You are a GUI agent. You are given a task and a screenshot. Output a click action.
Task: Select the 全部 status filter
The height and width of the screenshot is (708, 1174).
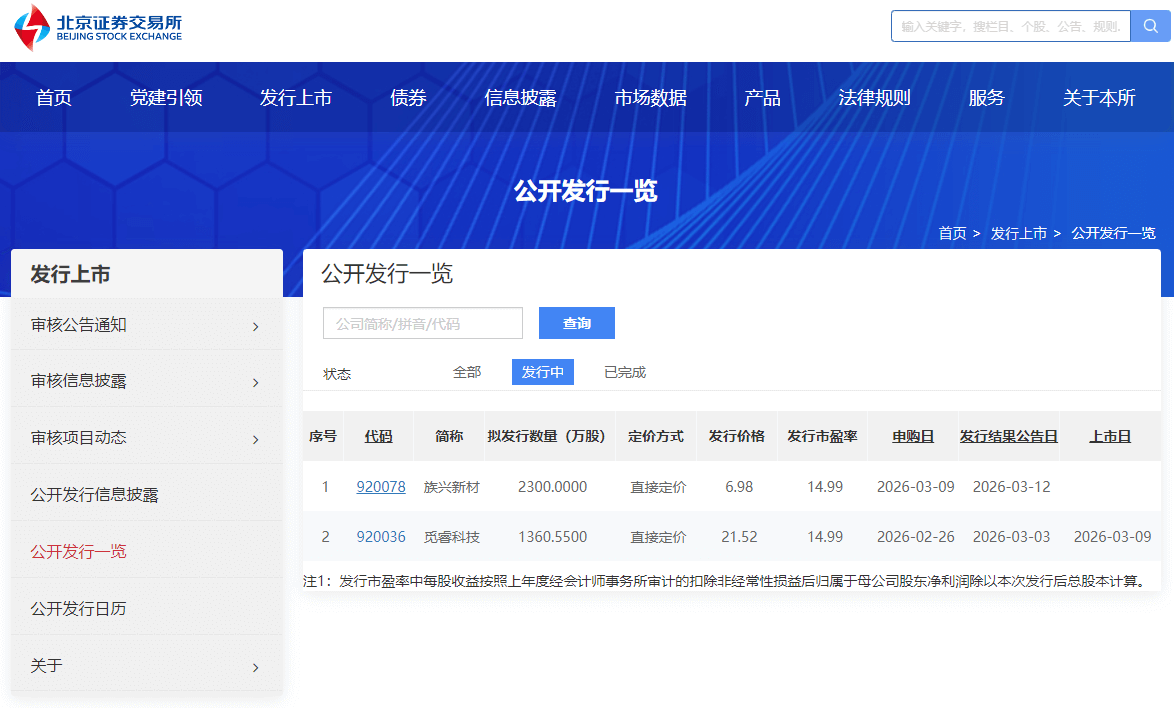point(467,372)
